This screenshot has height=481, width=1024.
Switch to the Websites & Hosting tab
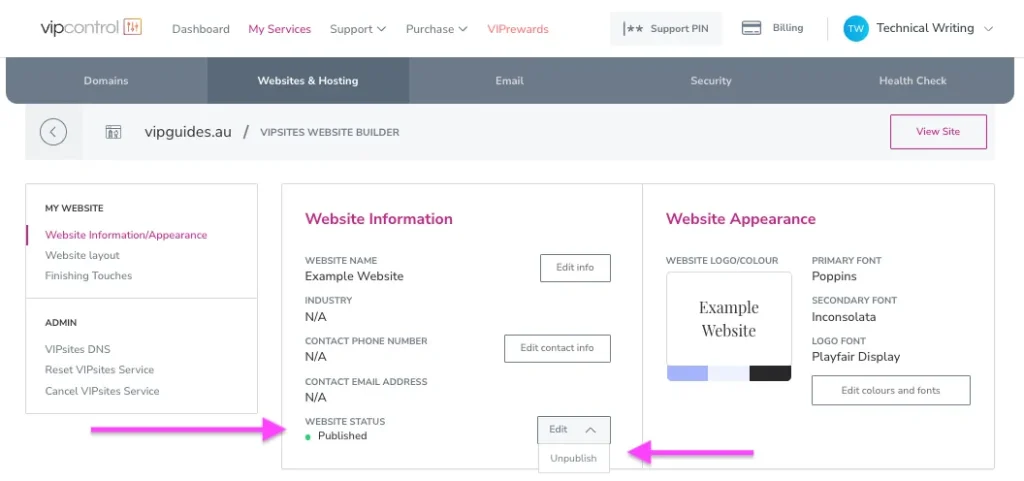(x=308, y=81)
